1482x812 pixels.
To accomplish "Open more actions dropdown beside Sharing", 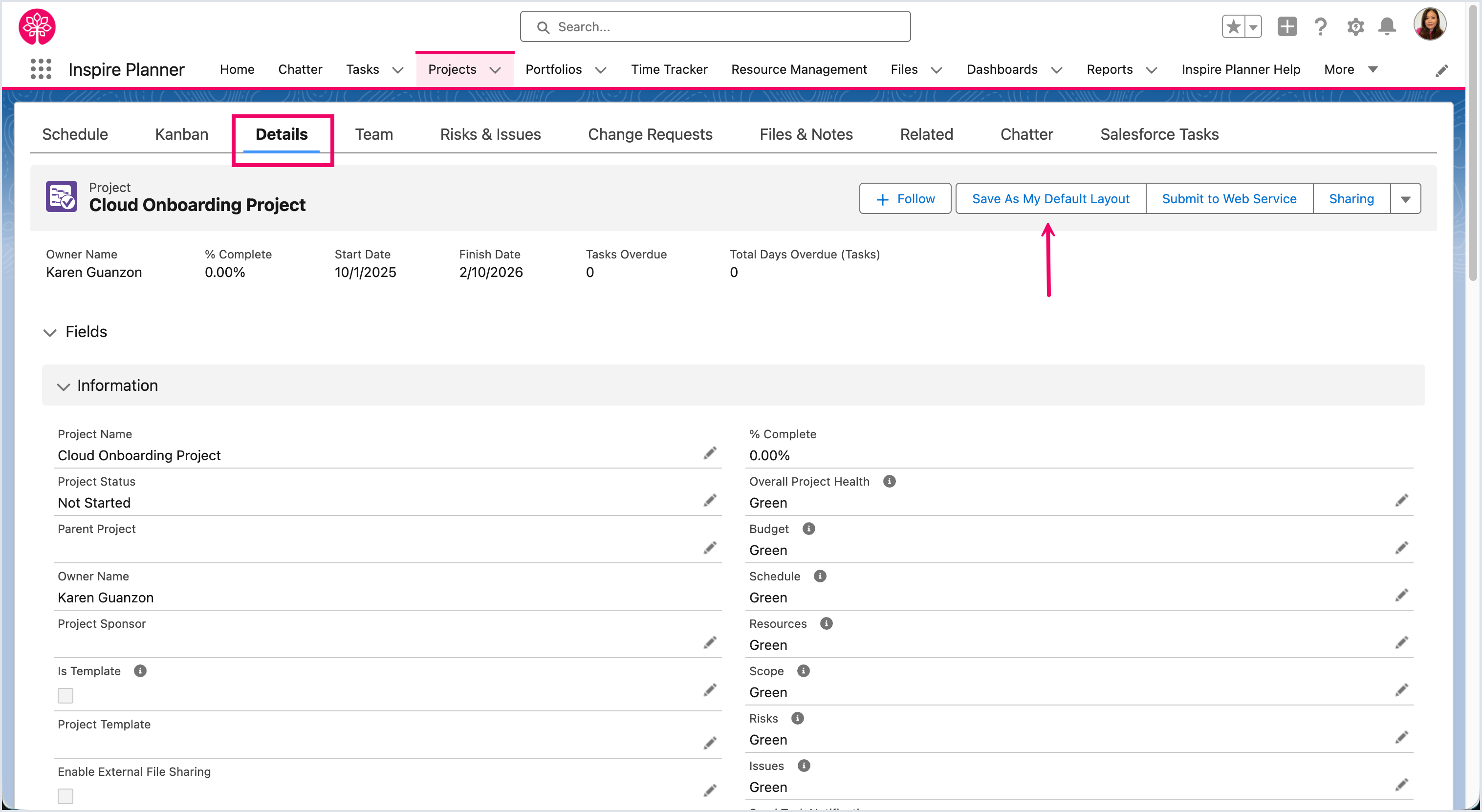I will coord(1405,199).
